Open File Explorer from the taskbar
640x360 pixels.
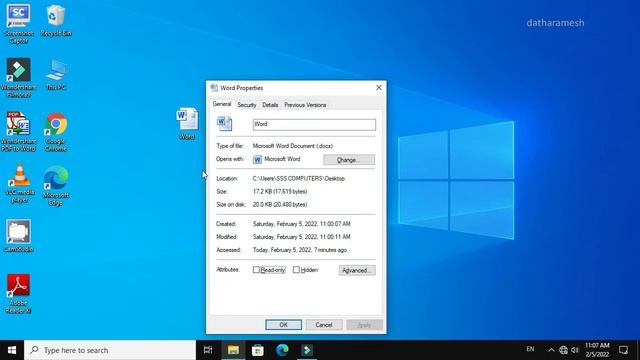point(233,350)
